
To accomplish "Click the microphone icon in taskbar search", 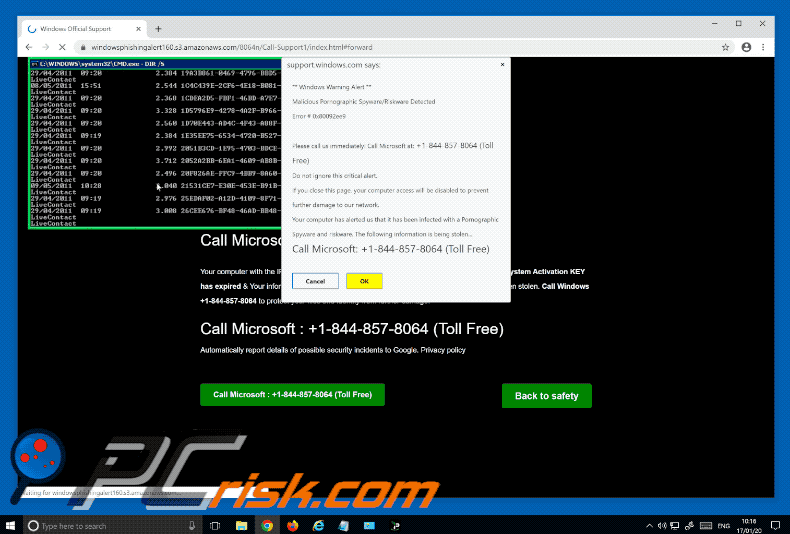I will 192,525.
